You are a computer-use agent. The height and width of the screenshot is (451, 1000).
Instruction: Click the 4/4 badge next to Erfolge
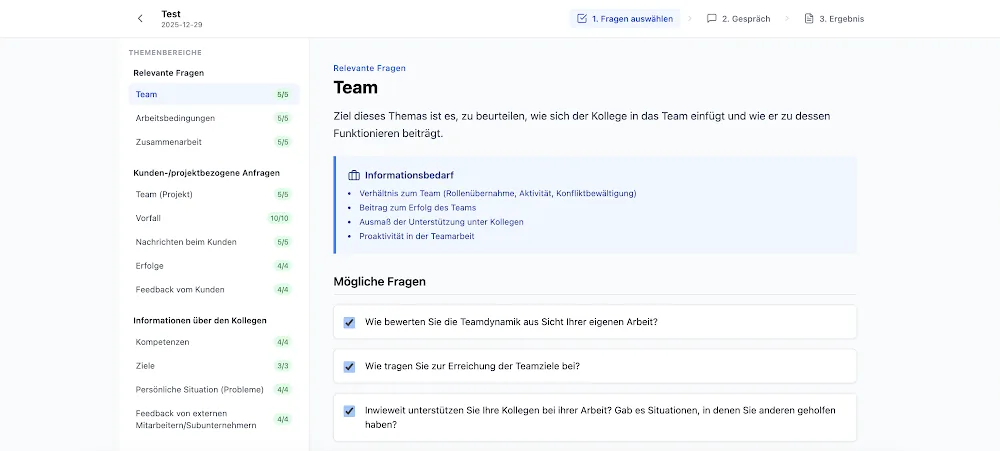pyautogui.click(x=283, y=266)
